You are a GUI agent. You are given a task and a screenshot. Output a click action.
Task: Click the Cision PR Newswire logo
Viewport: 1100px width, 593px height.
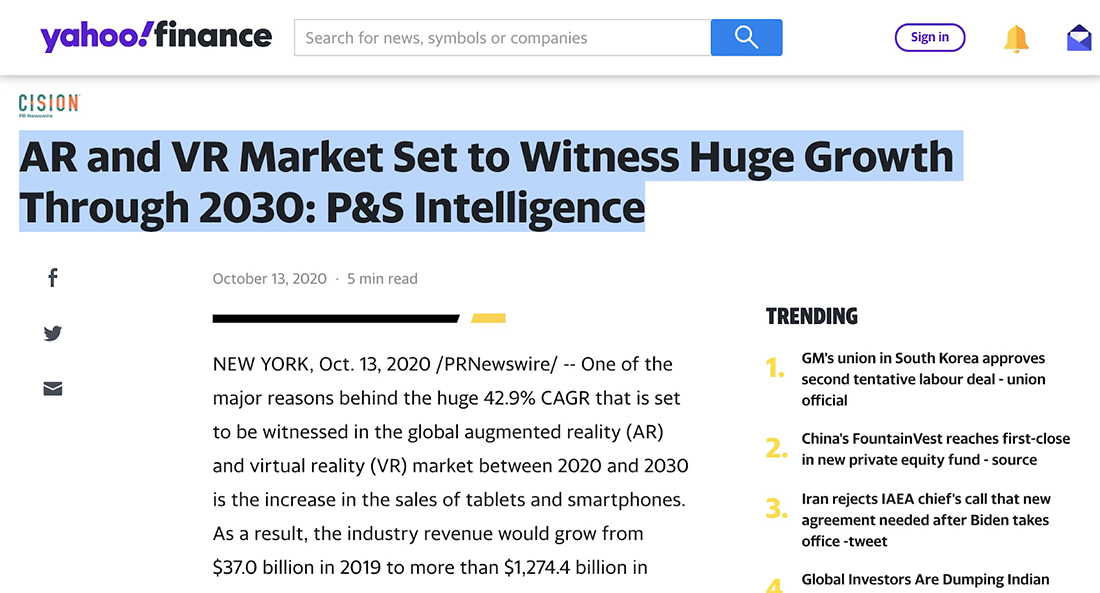(48, 104)
